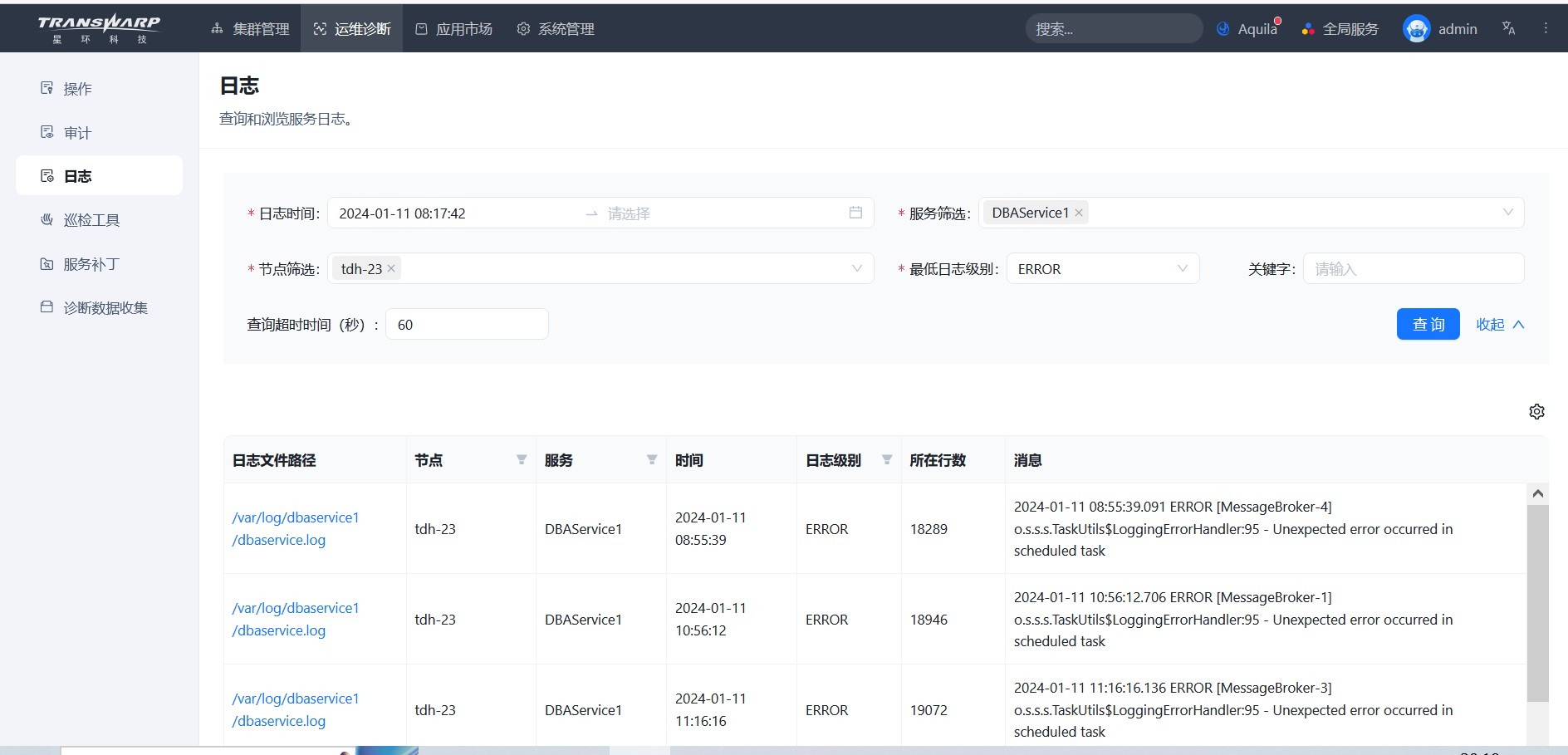The width and height of the screenshot is (1568, 755).
Task: Open 服务补丁 in sidebar
Action: click(x=99, y=263)
